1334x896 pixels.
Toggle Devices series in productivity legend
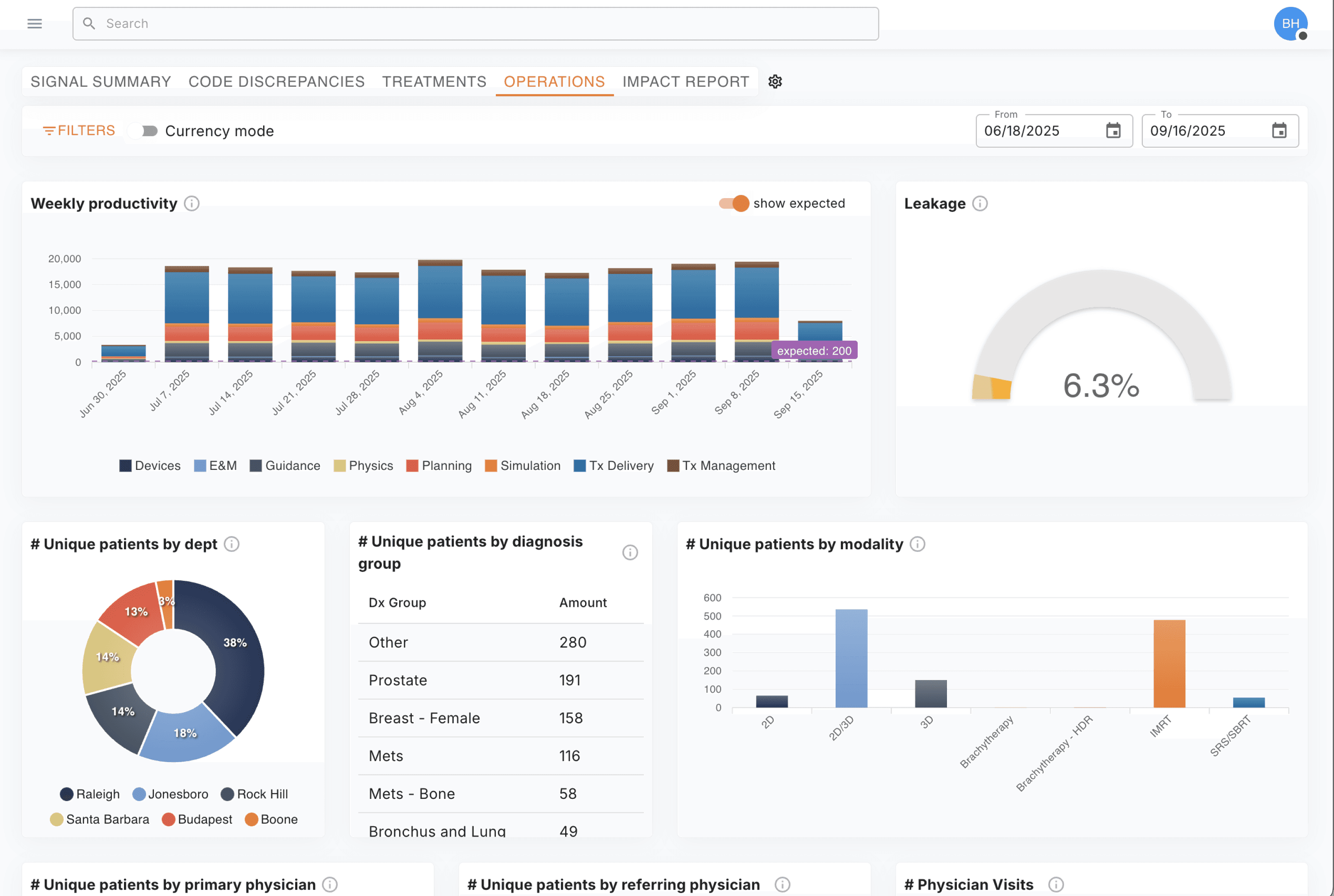[150, 466]
